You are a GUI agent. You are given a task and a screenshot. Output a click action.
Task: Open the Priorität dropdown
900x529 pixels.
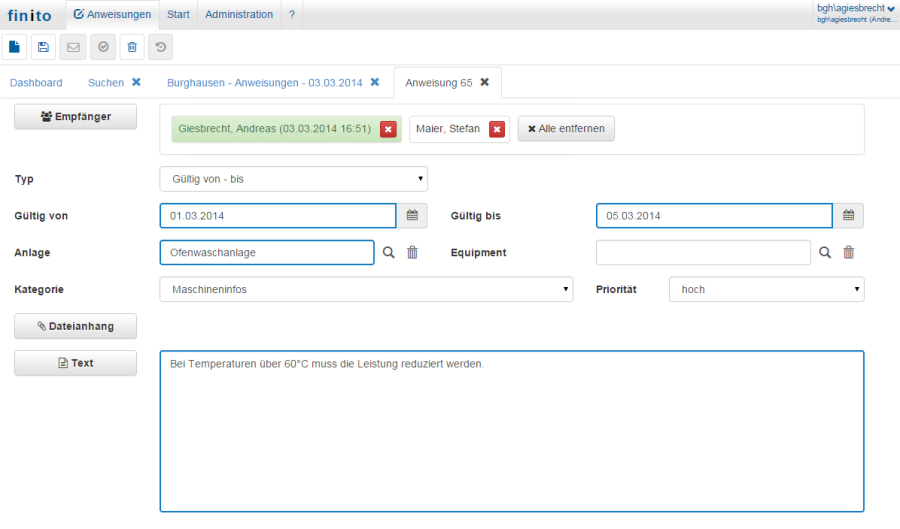766,289
